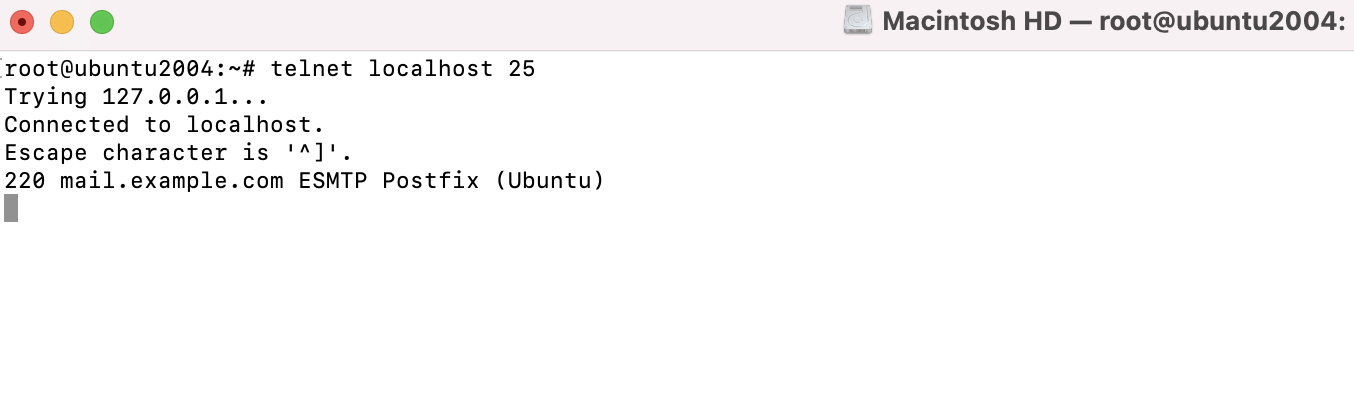This screenshot has height=398, width=1354.
Task: Click the word "telnet" in the command
Action: pos(313,69)
